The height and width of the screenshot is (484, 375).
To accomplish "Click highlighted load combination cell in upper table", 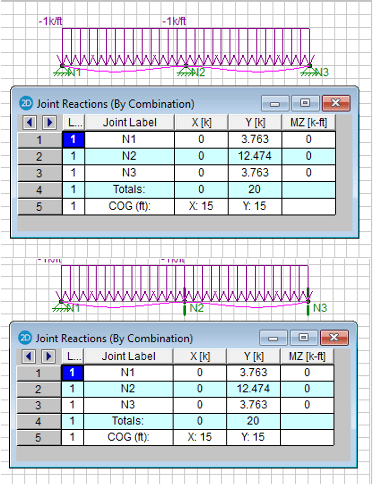I will 73,139.
